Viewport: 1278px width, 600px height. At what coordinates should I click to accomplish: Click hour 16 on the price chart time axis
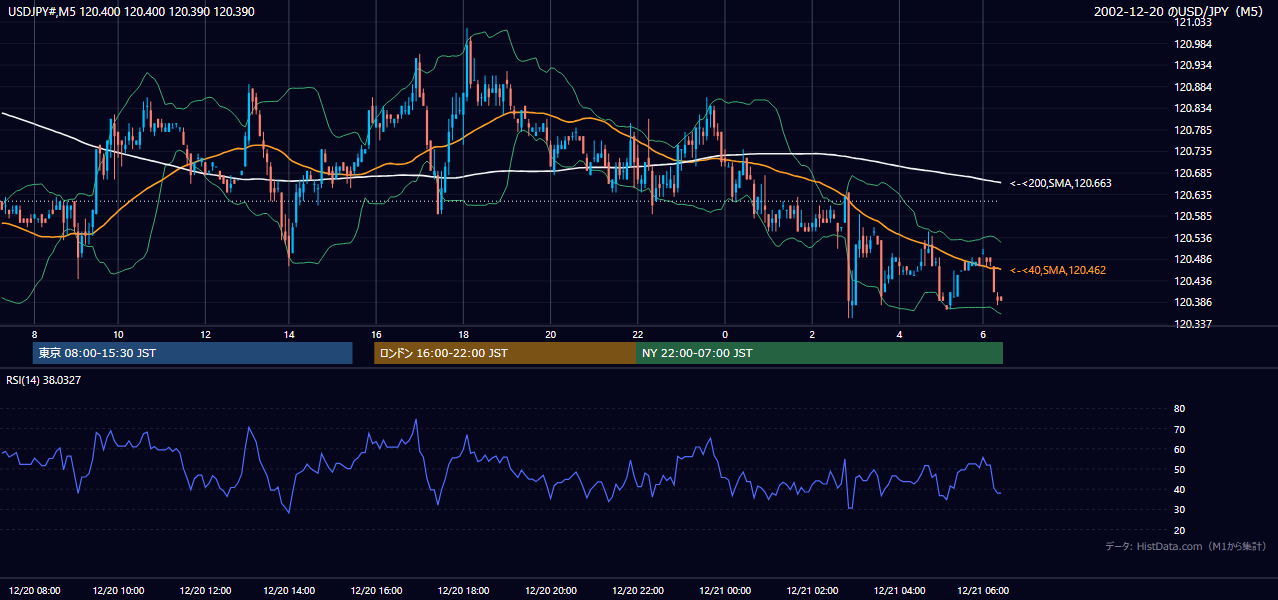pyautogui.click(x=377, y=335)
